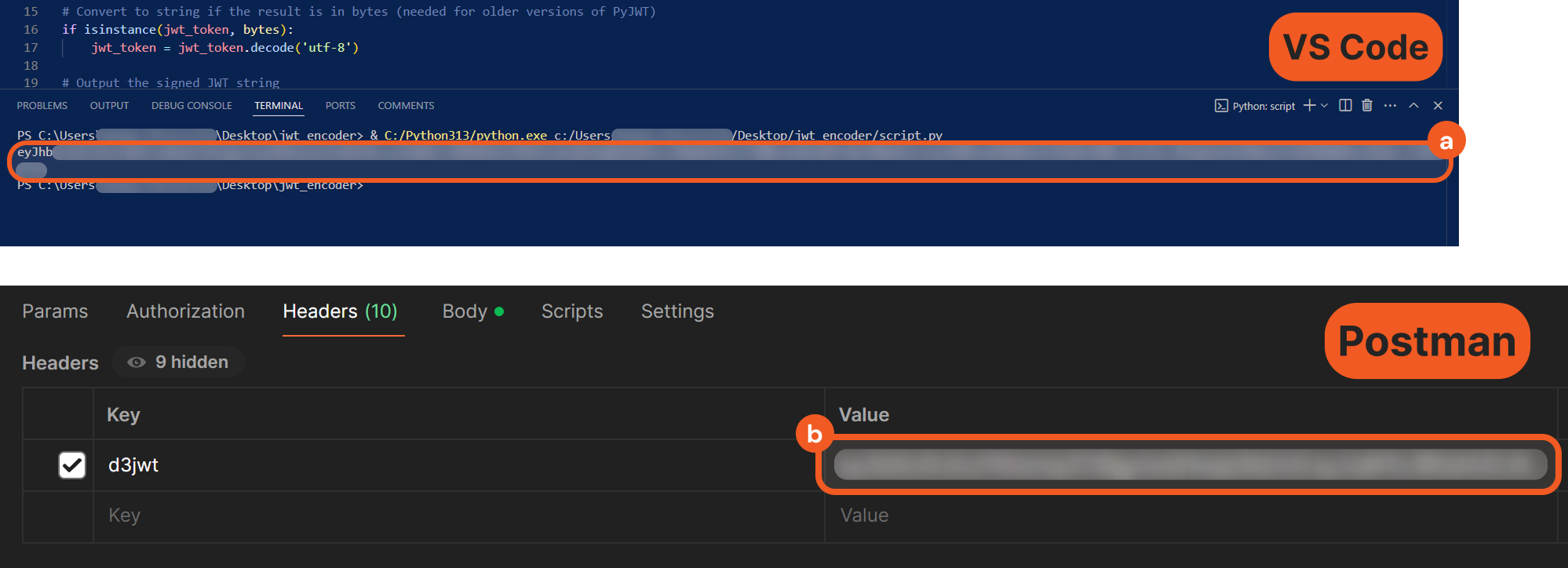1568x568 pixels.
Task: Maximize terminal panel with the up chevron
Action: click(1413, 105)
